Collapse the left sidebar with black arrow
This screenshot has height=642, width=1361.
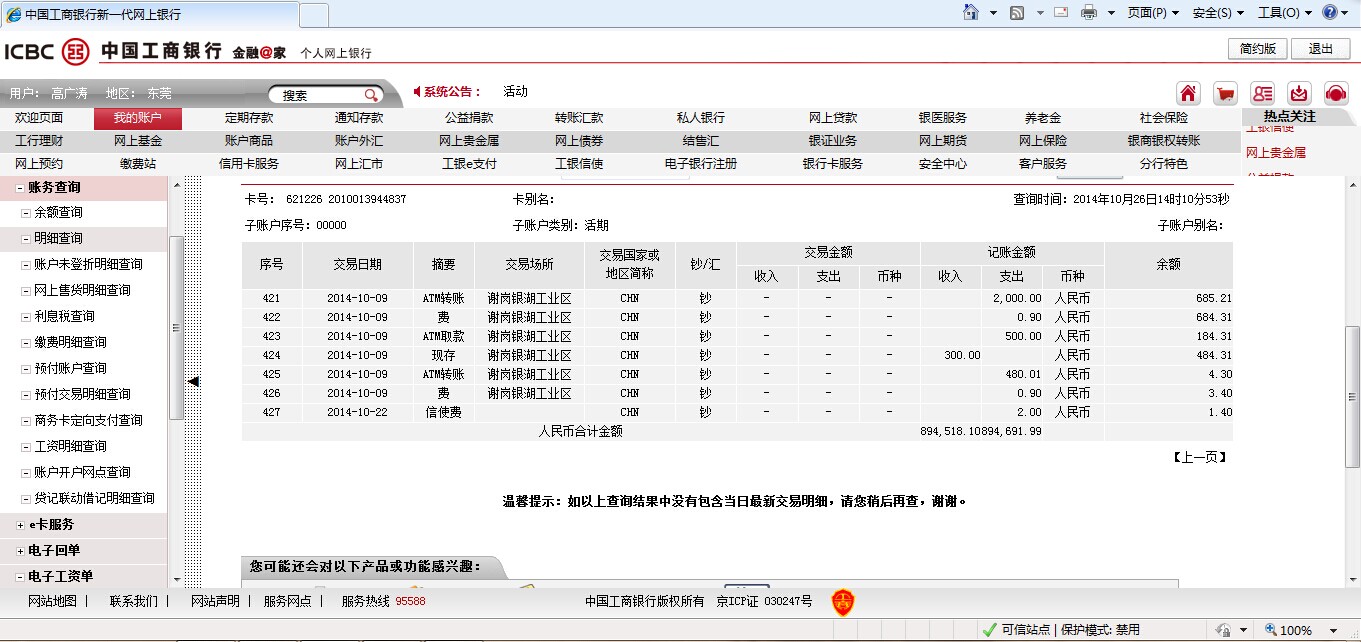(194, 381)
